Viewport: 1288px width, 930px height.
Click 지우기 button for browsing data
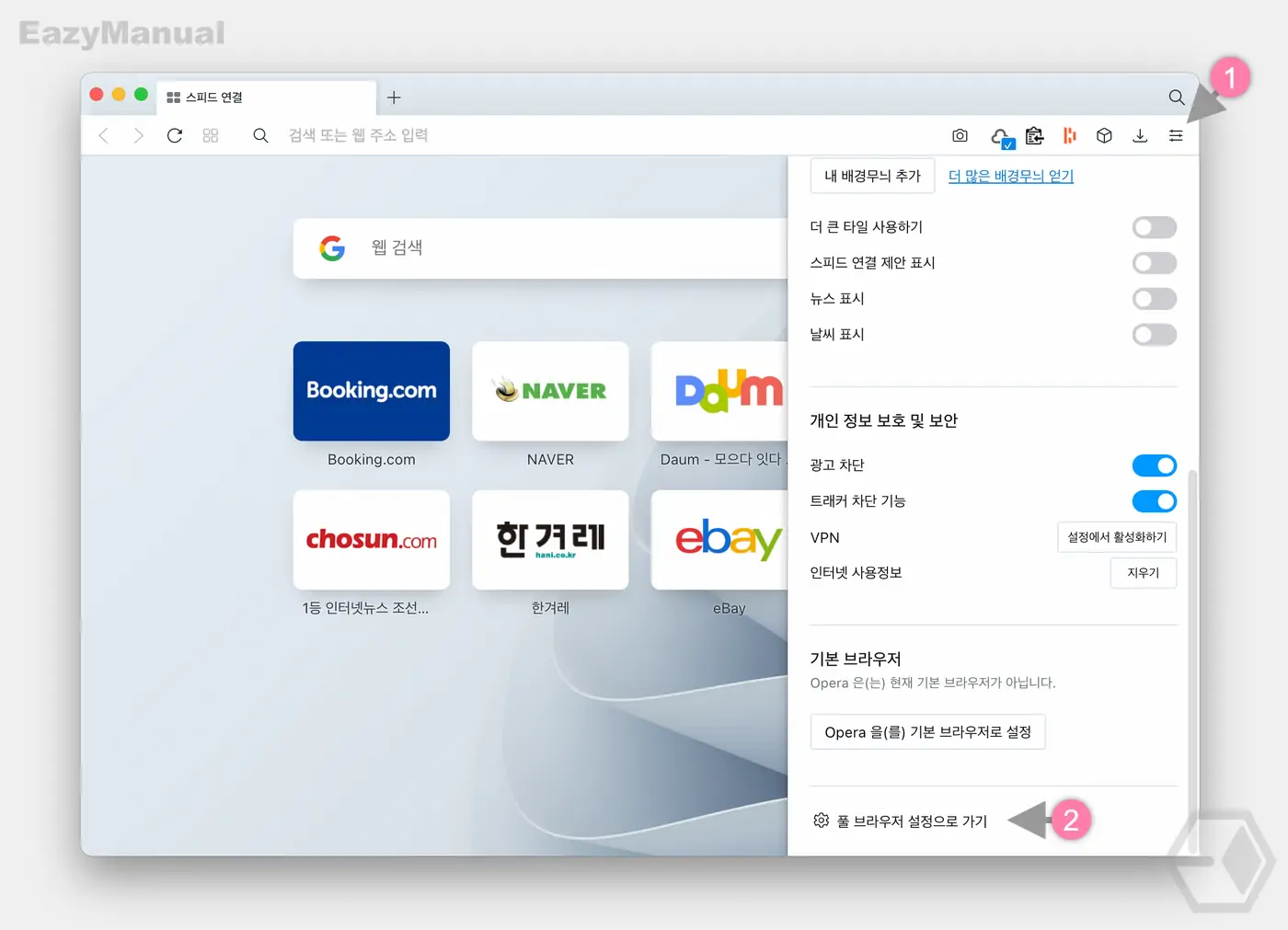pos(1144,572)
